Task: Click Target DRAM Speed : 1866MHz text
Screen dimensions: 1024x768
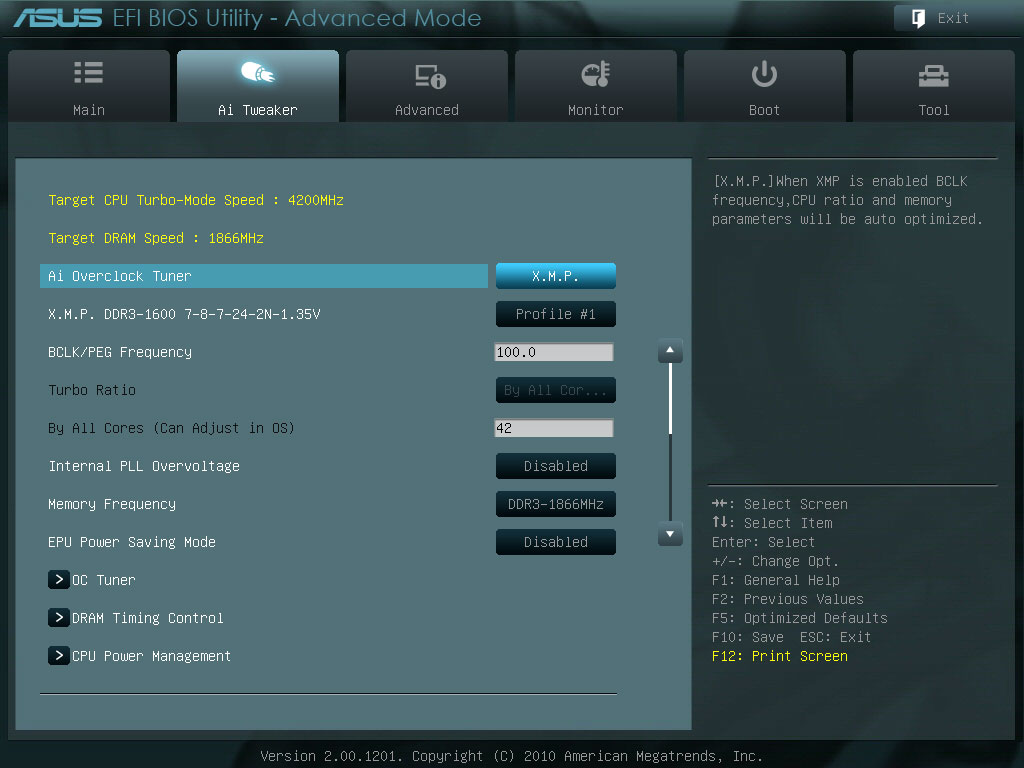Action: coord(156,238)
